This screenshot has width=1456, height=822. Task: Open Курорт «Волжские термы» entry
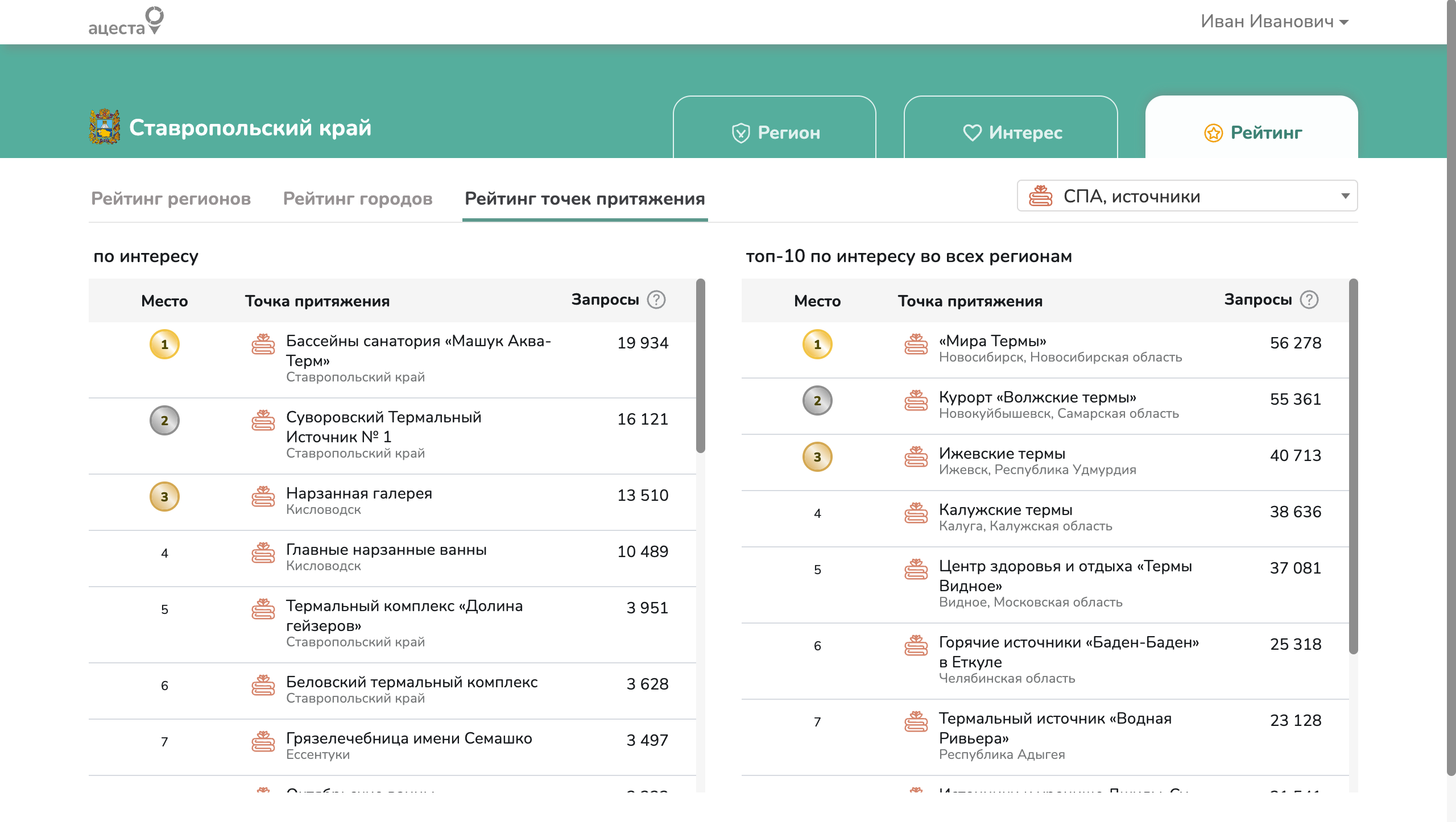(1037, 397)
